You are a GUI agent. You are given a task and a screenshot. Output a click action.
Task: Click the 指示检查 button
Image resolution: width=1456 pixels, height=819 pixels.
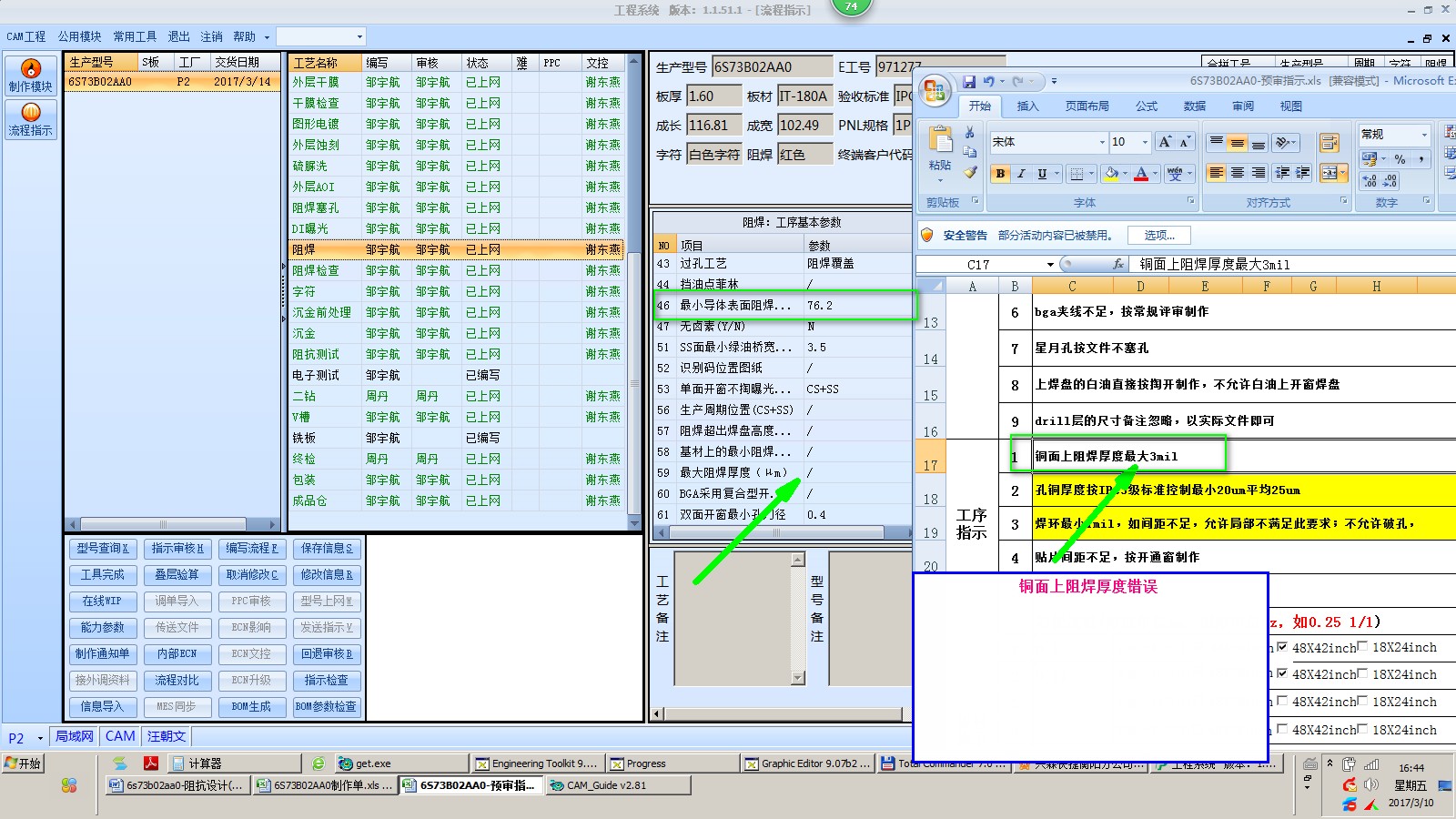pyautogui.click(x=327, y=681)
